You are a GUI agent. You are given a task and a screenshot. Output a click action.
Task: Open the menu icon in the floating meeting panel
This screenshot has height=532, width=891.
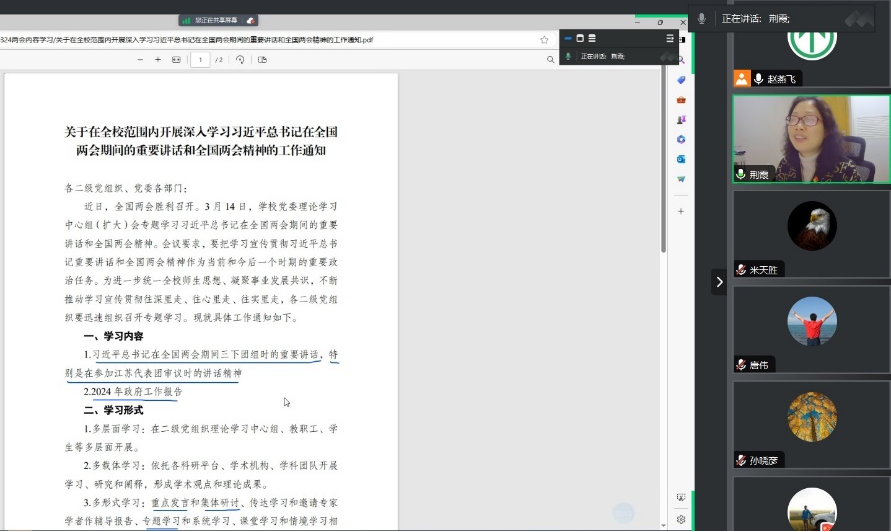670,38
